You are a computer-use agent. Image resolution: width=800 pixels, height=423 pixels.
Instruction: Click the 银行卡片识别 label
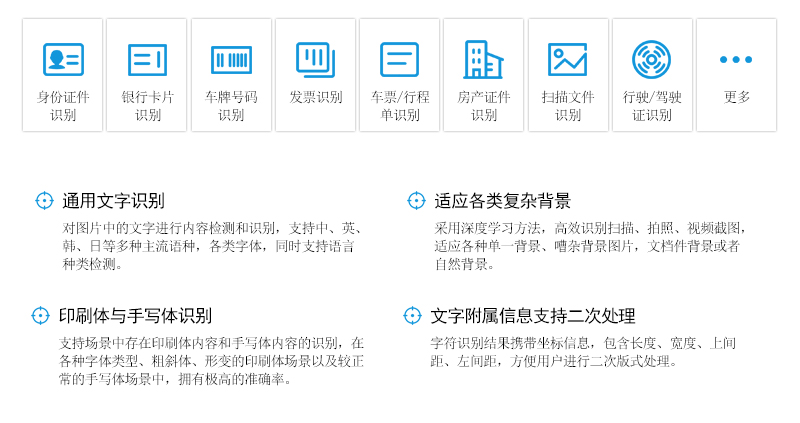tap(147, 106)
